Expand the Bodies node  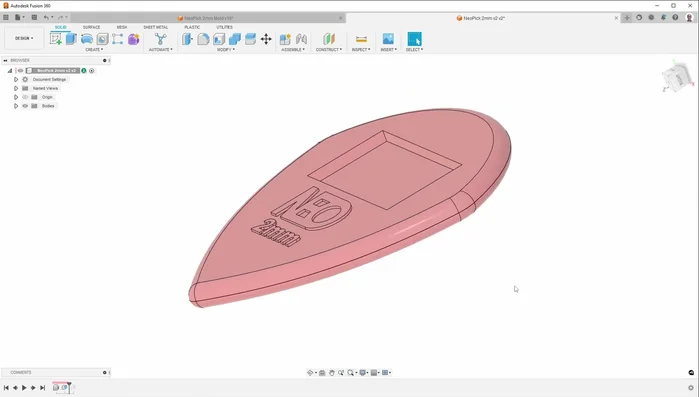point(16,106)
